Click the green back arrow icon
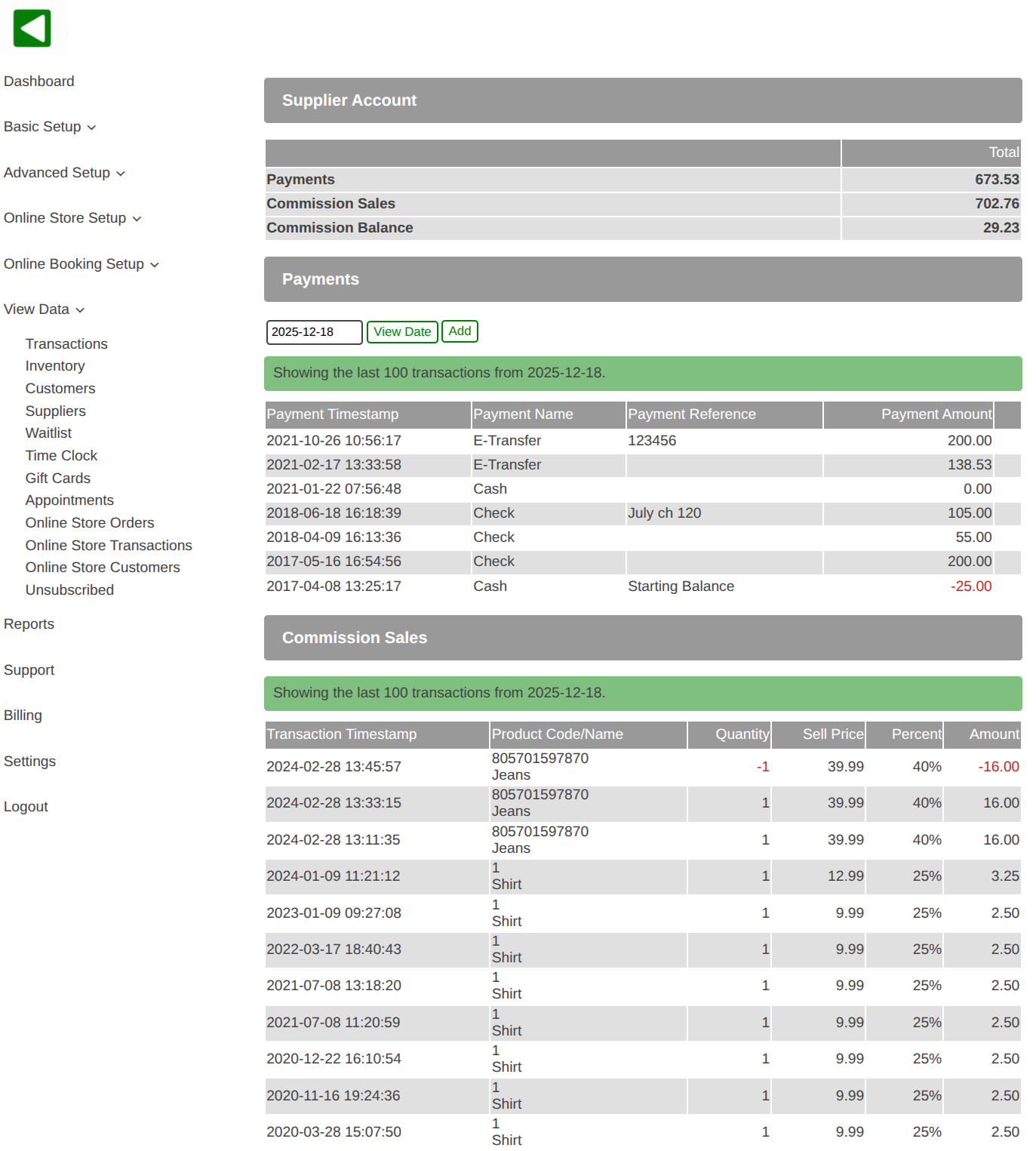 click(x=32, y=29)
